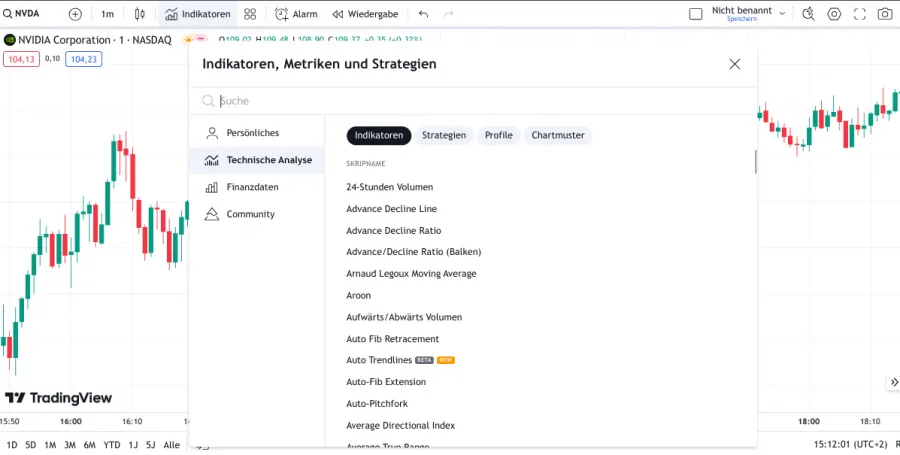This screenshot has height=455, width=900.
Task: Set the chart range to 5J
Action: [150, 445]
